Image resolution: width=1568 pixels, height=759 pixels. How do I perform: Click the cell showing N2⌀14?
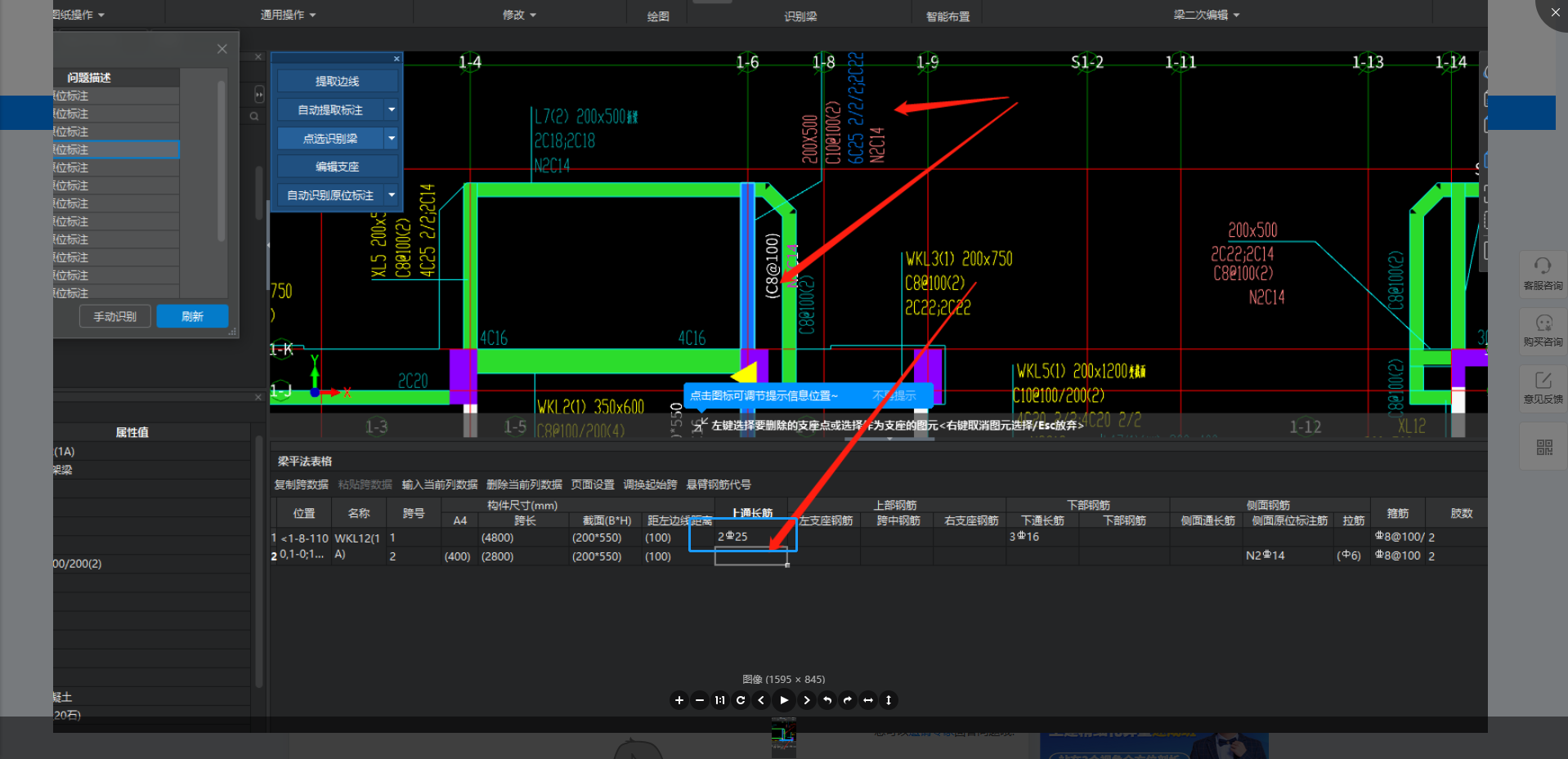coord(1288,556)
